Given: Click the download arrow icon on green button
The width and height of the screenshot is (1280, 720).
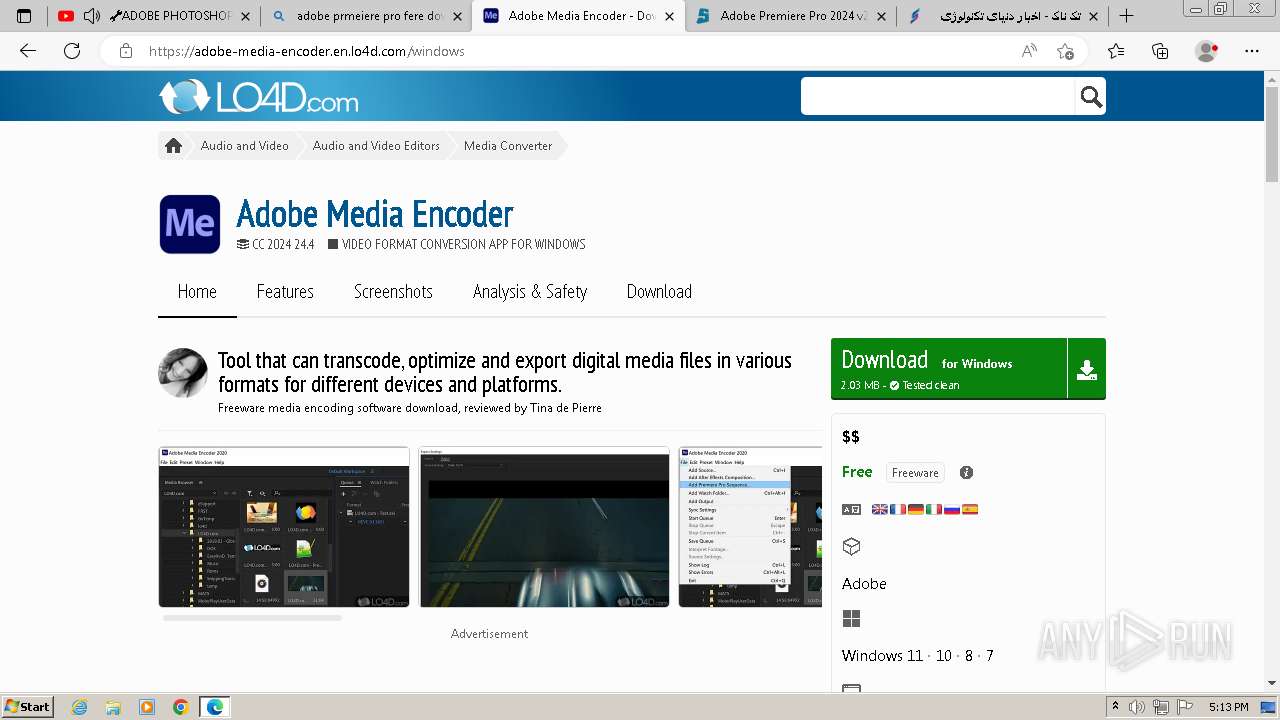Looking at the screenshot, I should click(x=1087, y=370).
